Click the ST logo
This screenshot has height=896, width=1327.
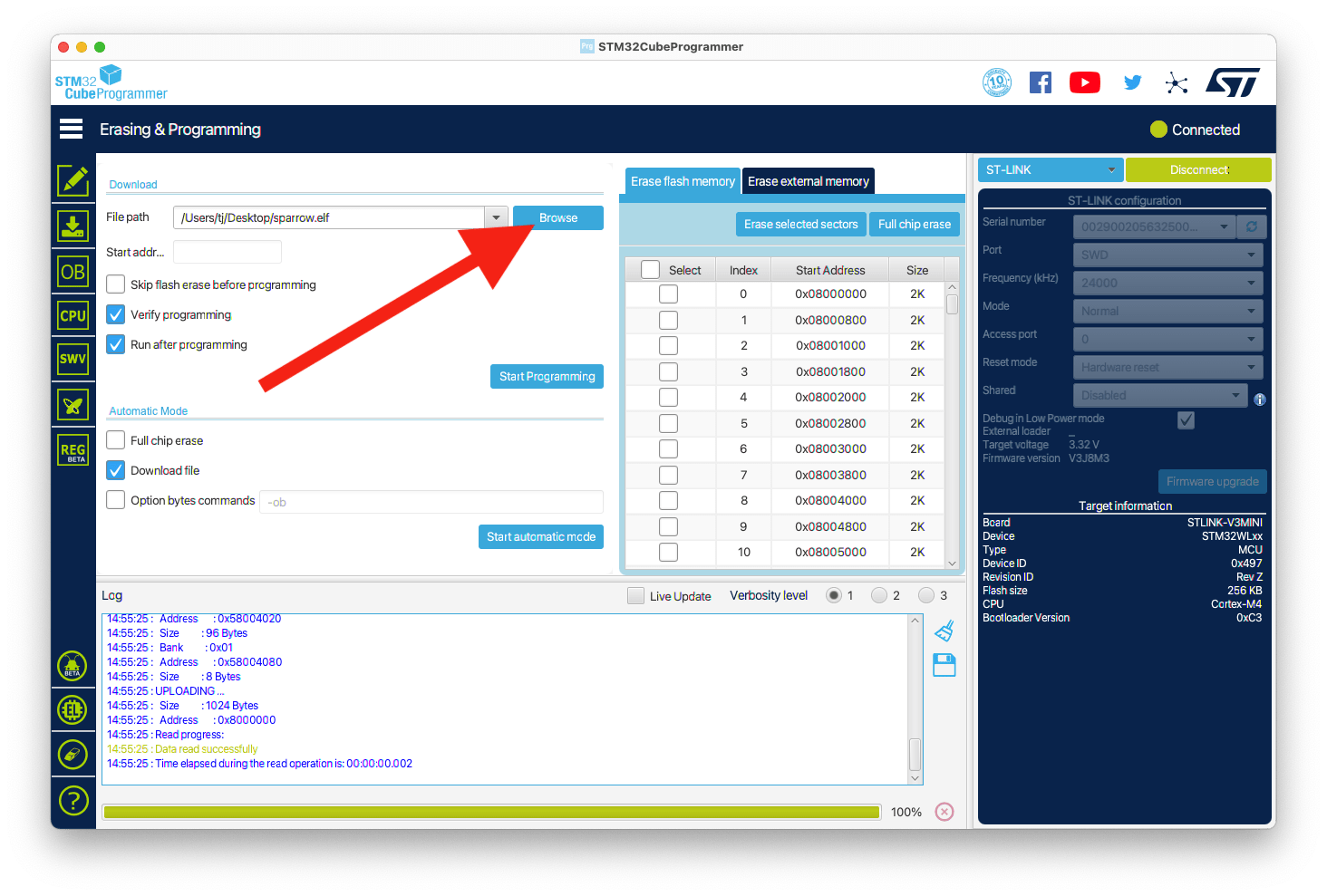tap(1233, 82)
